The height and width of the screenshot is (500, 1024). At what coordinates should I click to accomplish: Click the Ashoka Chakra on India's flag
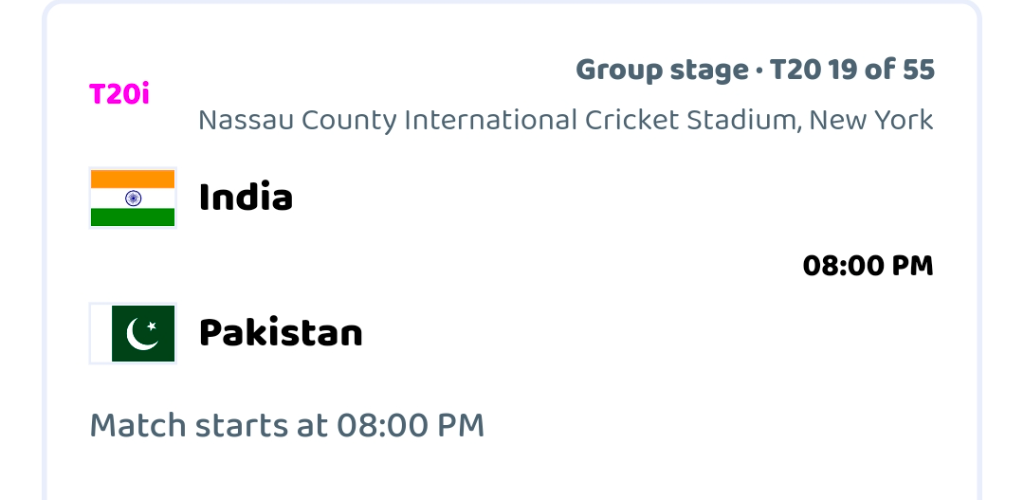click(133, 198)
